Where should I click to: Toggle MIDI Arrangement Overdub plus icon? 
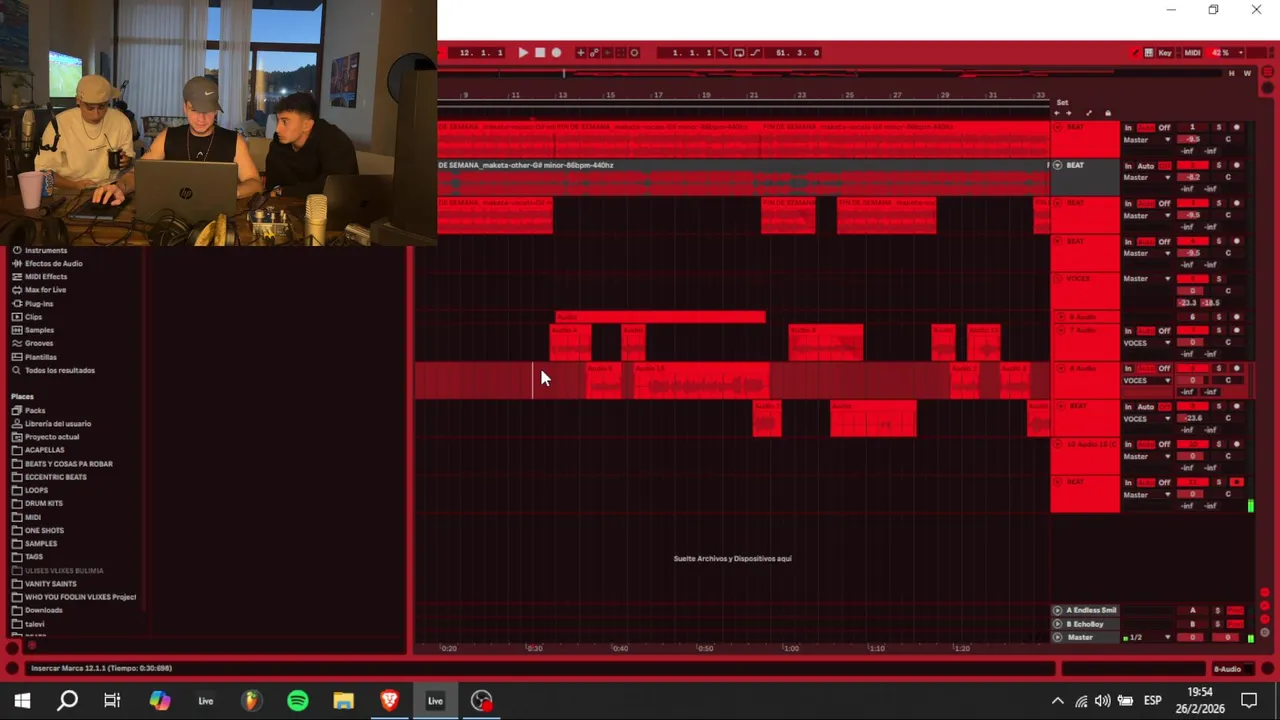[x=580, y=53]
